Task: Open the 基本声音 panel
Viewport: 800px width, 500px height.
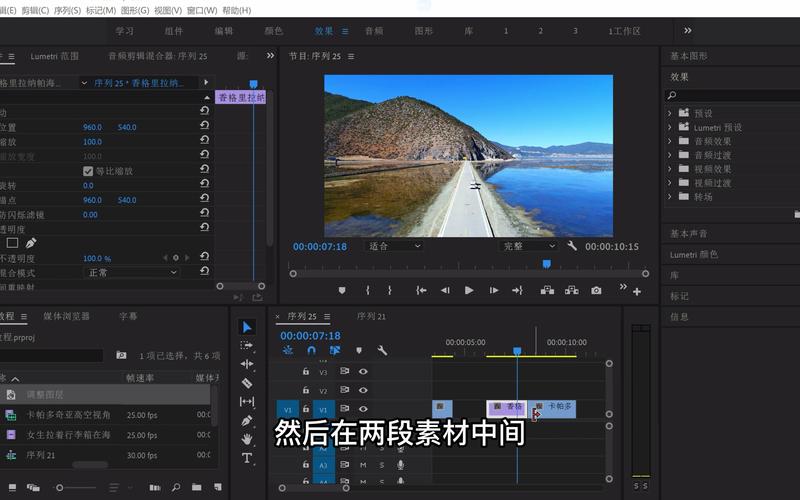Action: [688, 234]
